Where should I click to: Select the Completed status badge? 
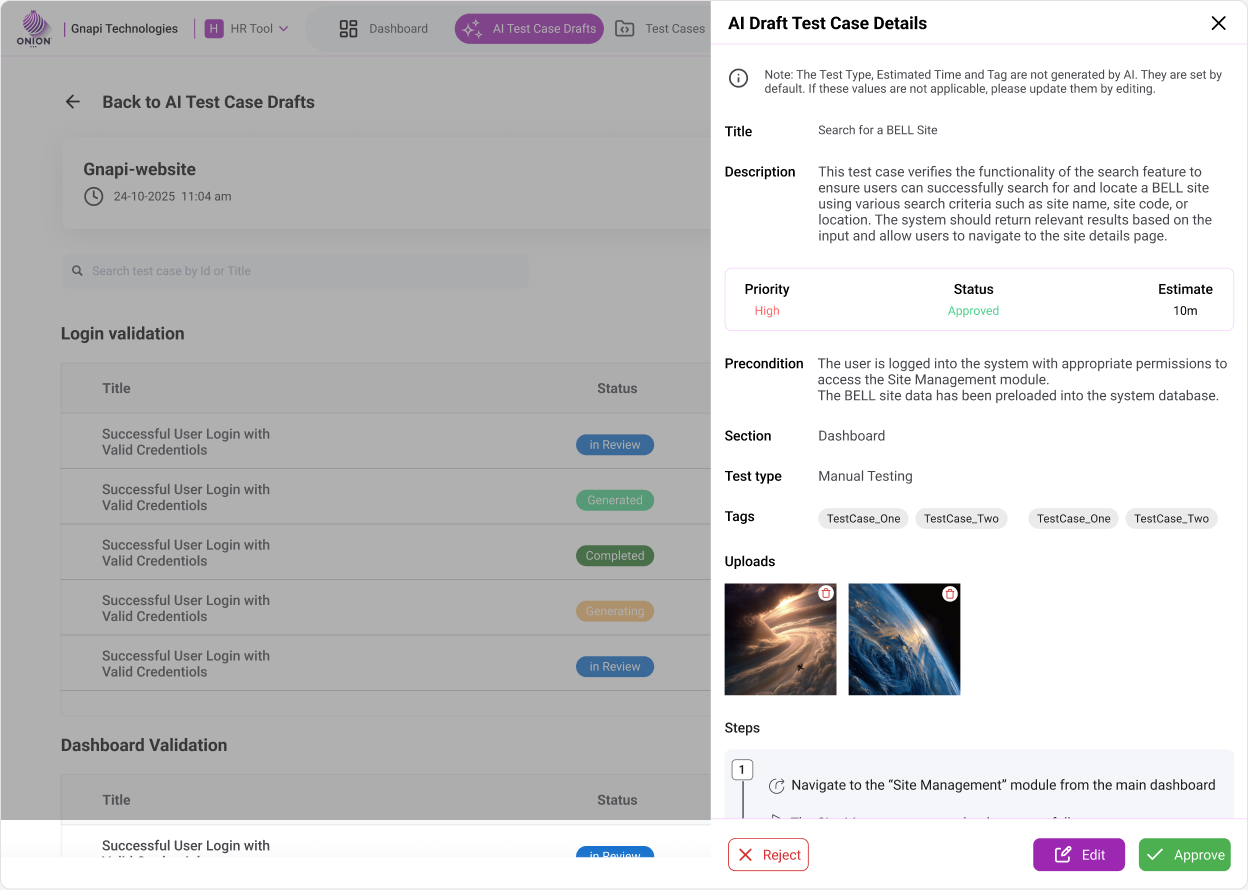tap(615, 556)
